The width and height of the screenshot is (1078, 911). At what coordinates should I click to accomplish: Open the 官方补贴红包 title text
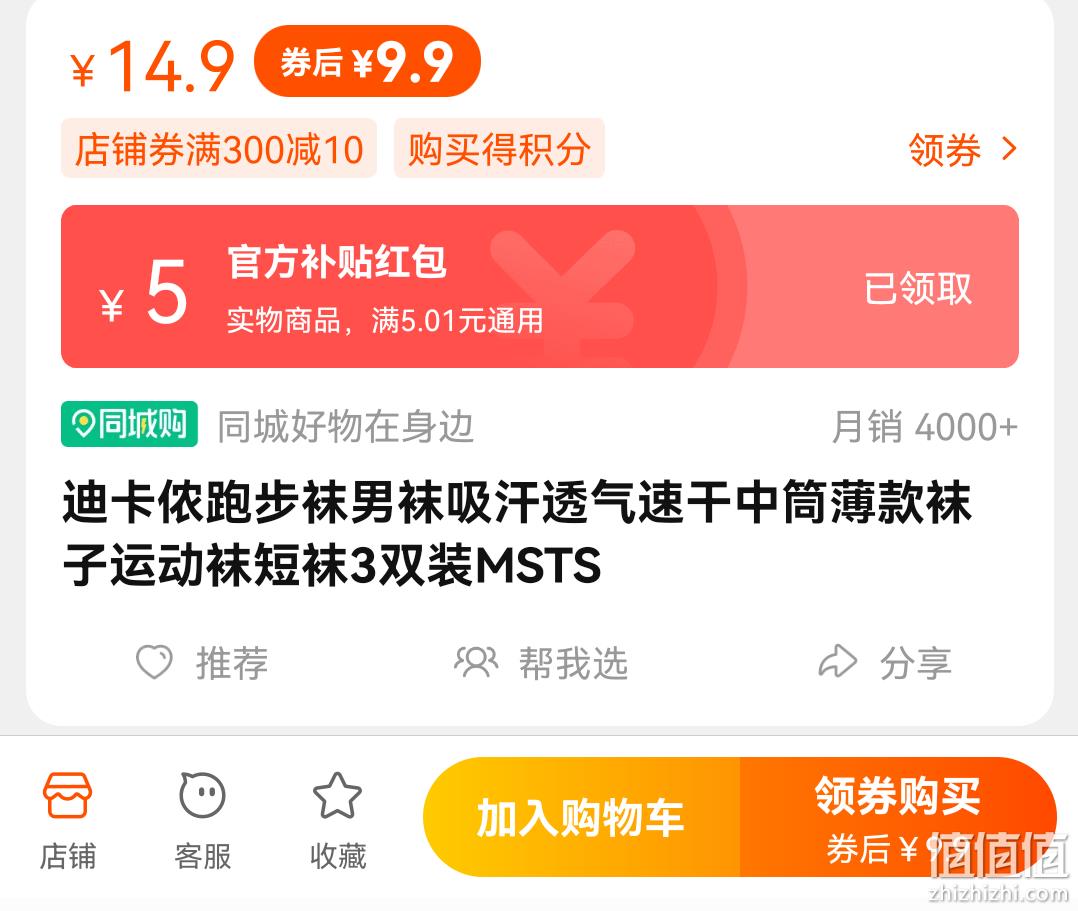tap(337, 261)
